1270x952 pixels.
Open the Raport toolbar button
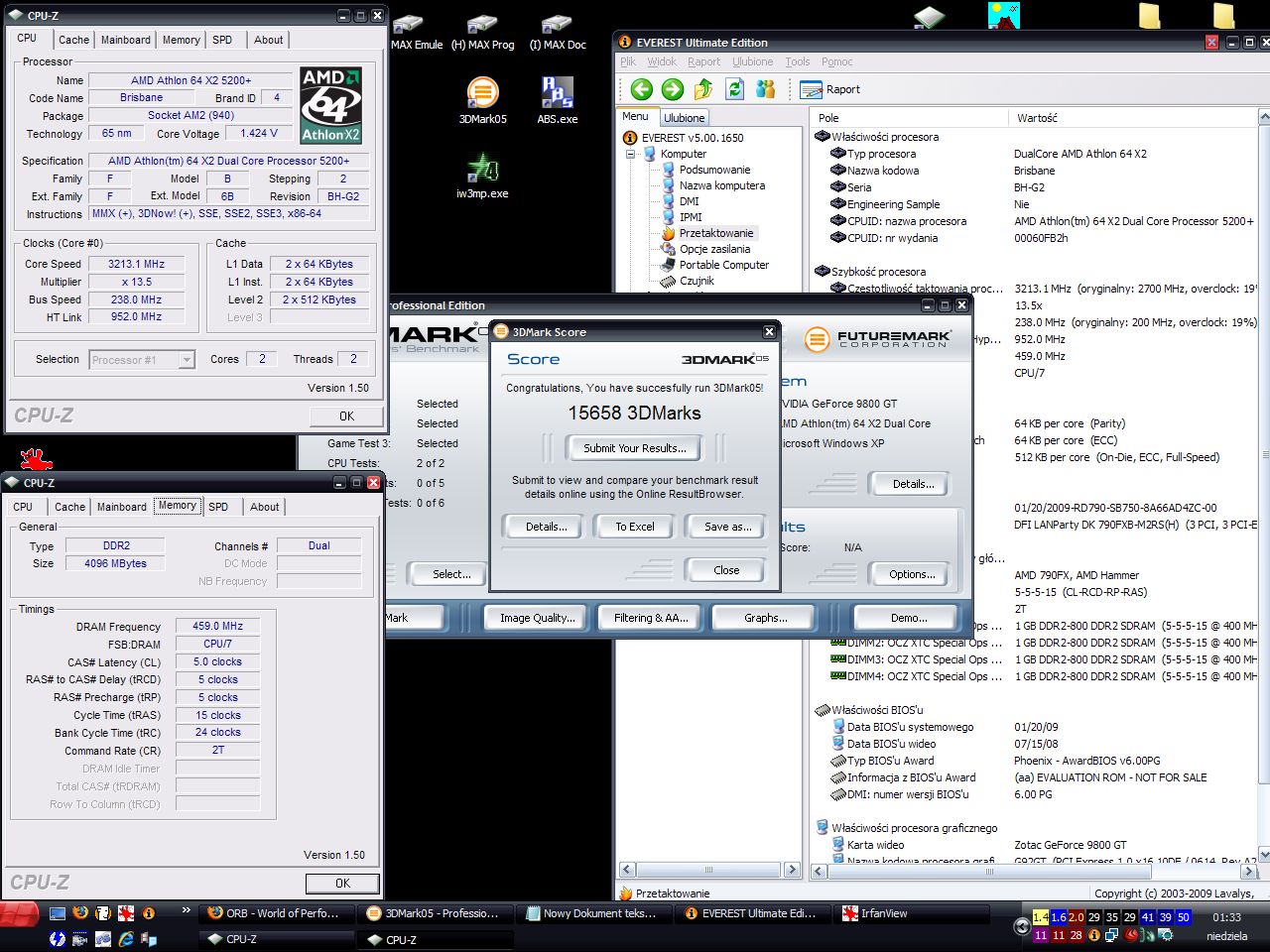[830, 89]
